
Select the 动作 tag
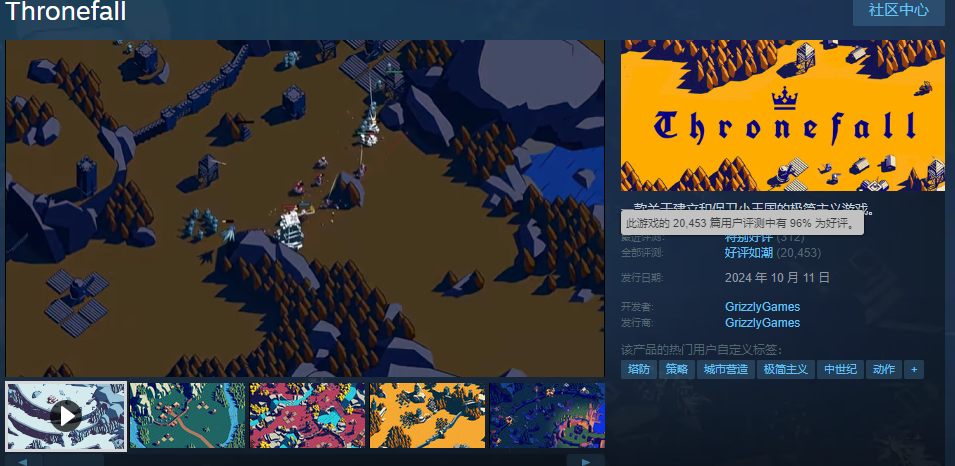884,369
